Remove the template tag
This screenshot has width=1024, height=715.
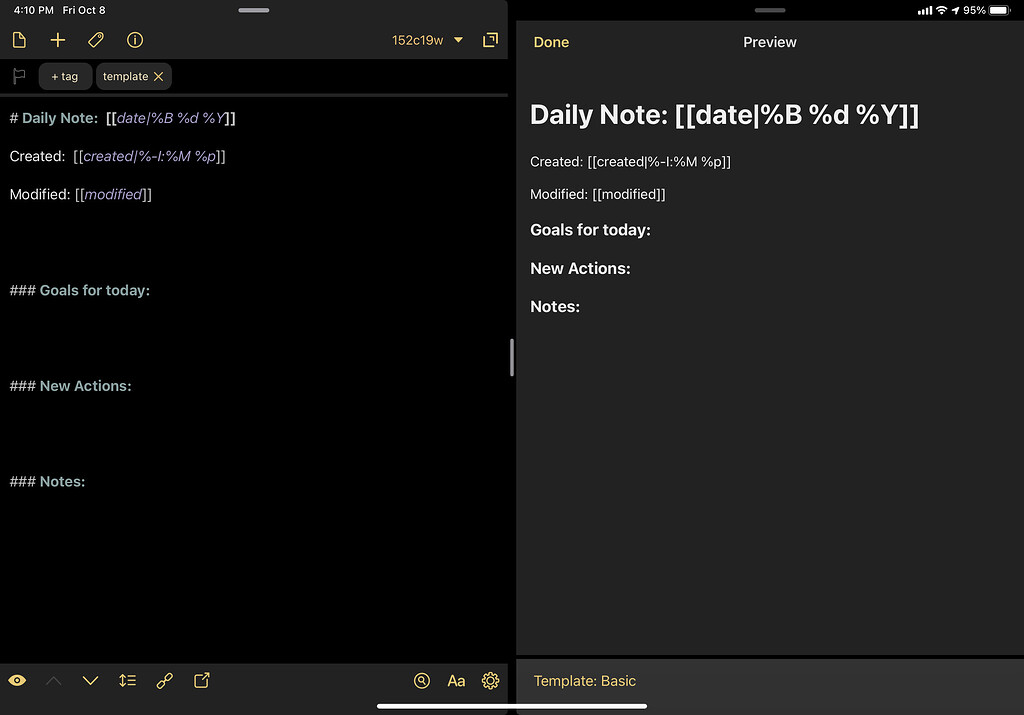[159, 76]
